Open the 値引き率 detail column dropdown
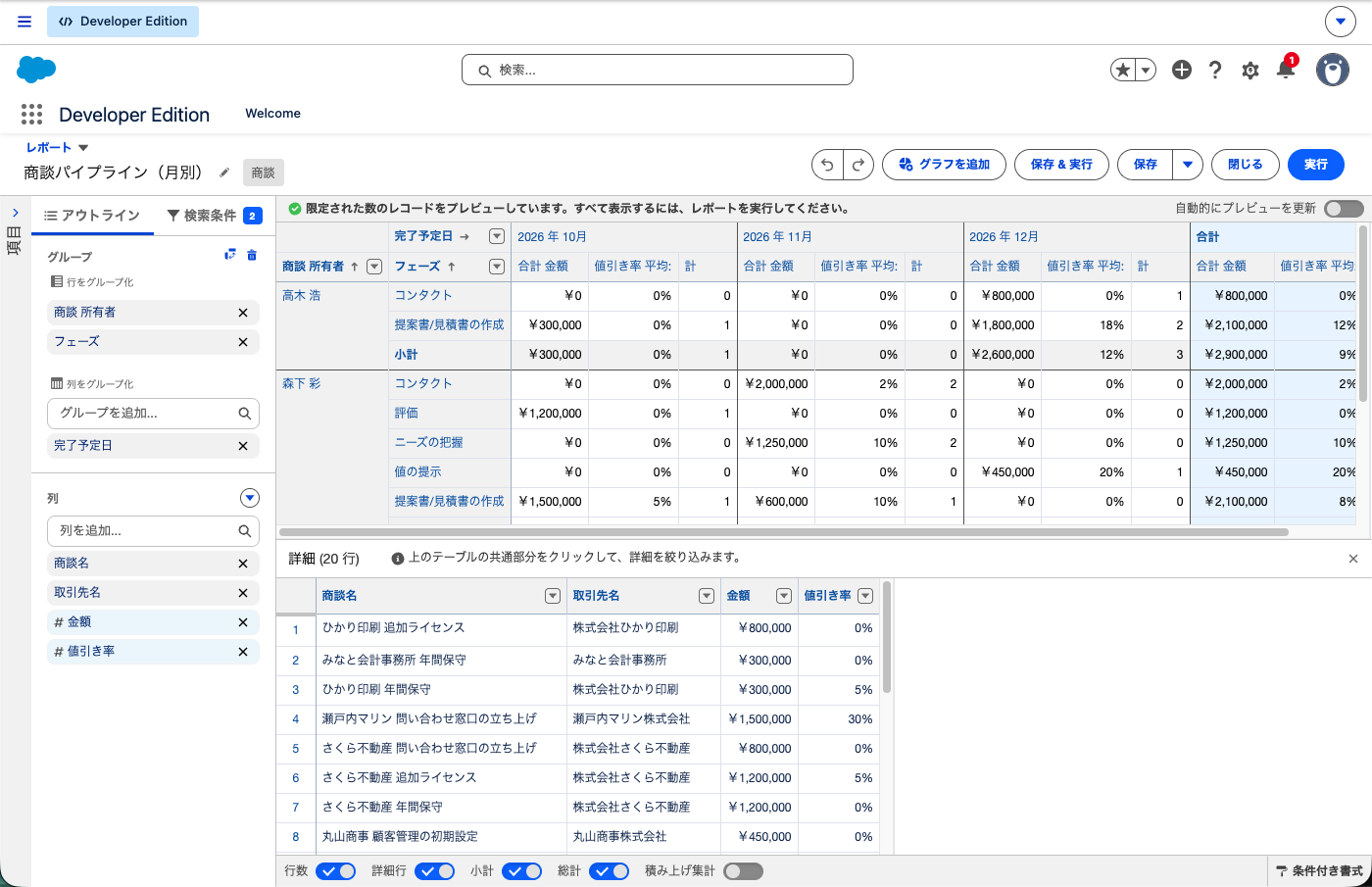This screenshot has width=1372, height=887. (x=865, y=596)
